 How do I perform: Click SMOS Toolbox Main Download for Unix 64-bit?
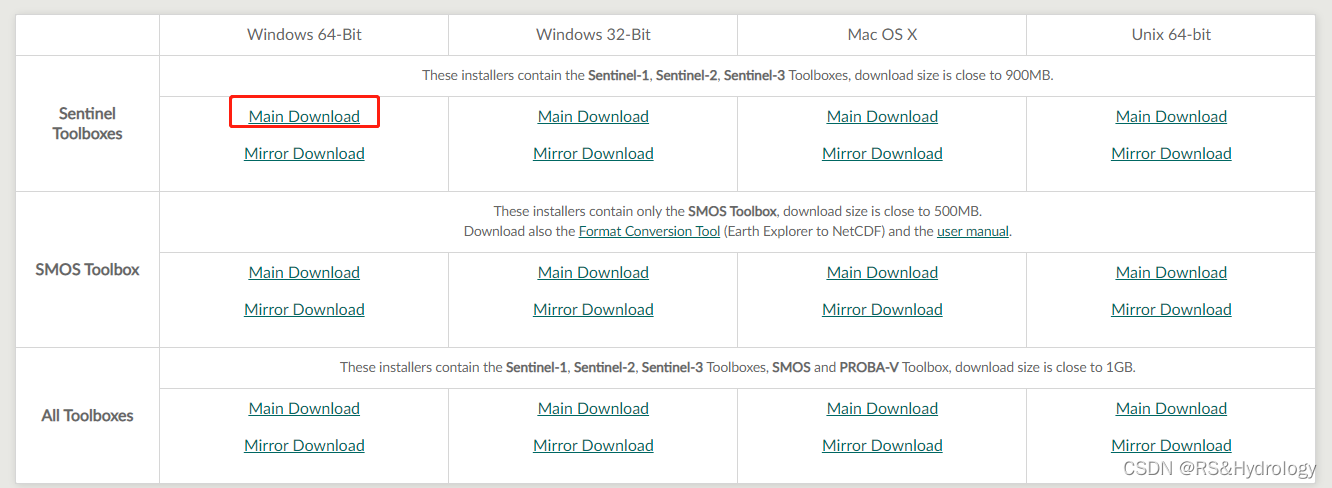coord(1171,272)
